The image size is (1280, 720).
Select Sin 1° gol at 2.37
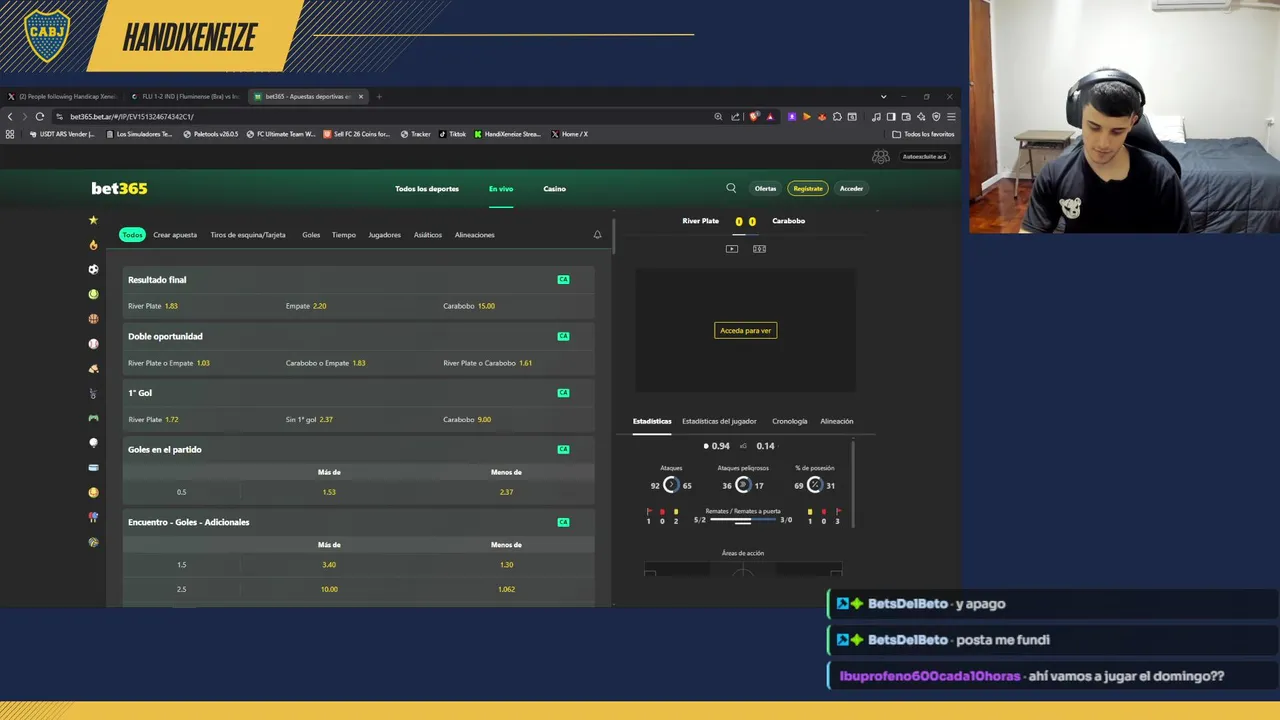click(359, 420)
